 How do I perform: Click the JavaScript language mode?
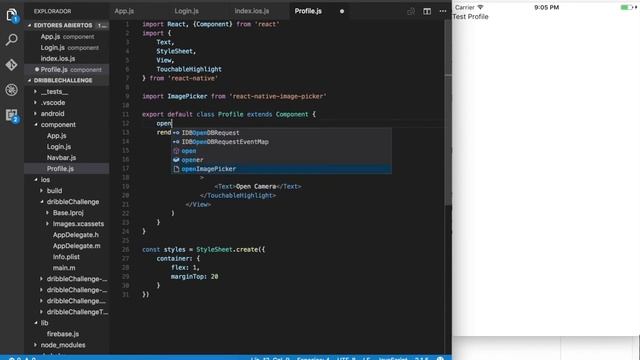393,358
